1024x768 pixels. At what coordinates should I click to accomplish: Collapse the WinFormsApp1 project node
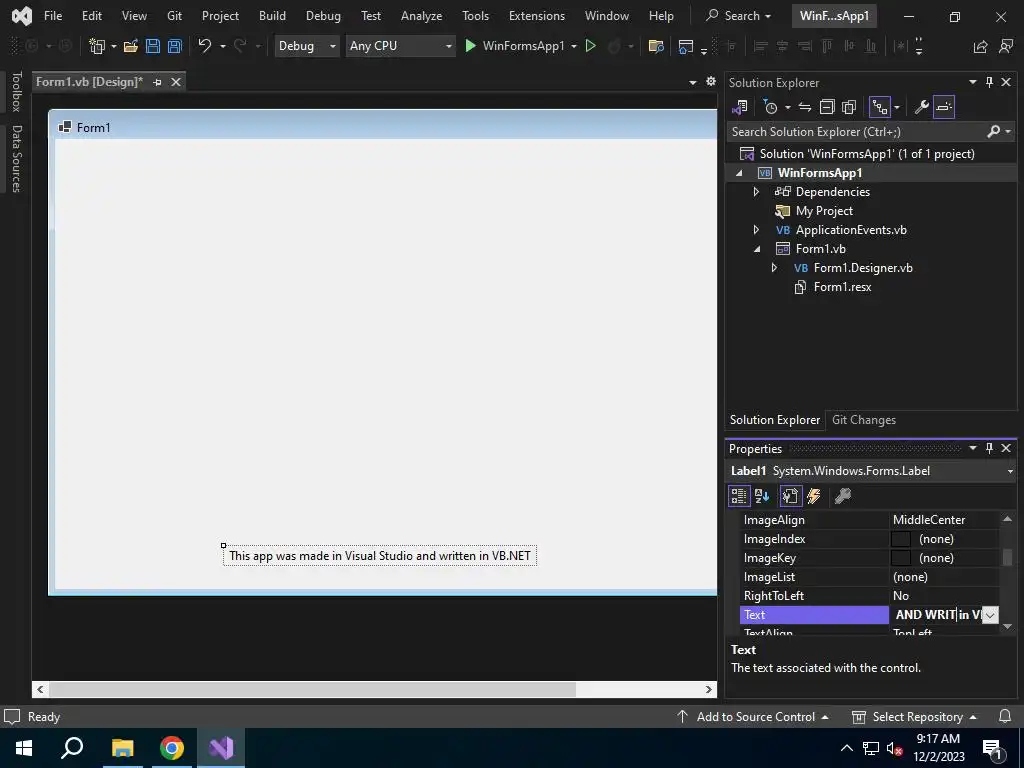point(739,173)
